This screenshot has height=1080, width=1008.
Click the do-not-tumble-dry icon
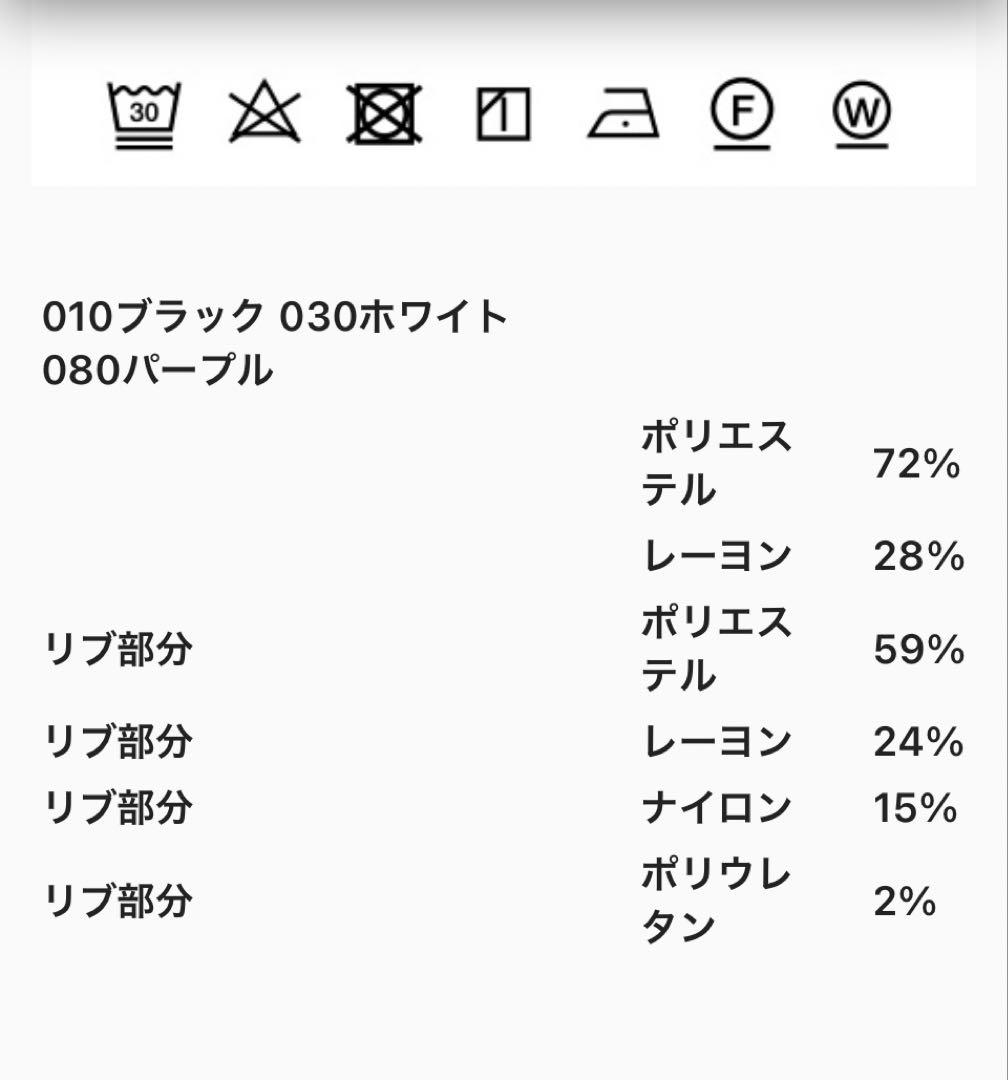384,114
